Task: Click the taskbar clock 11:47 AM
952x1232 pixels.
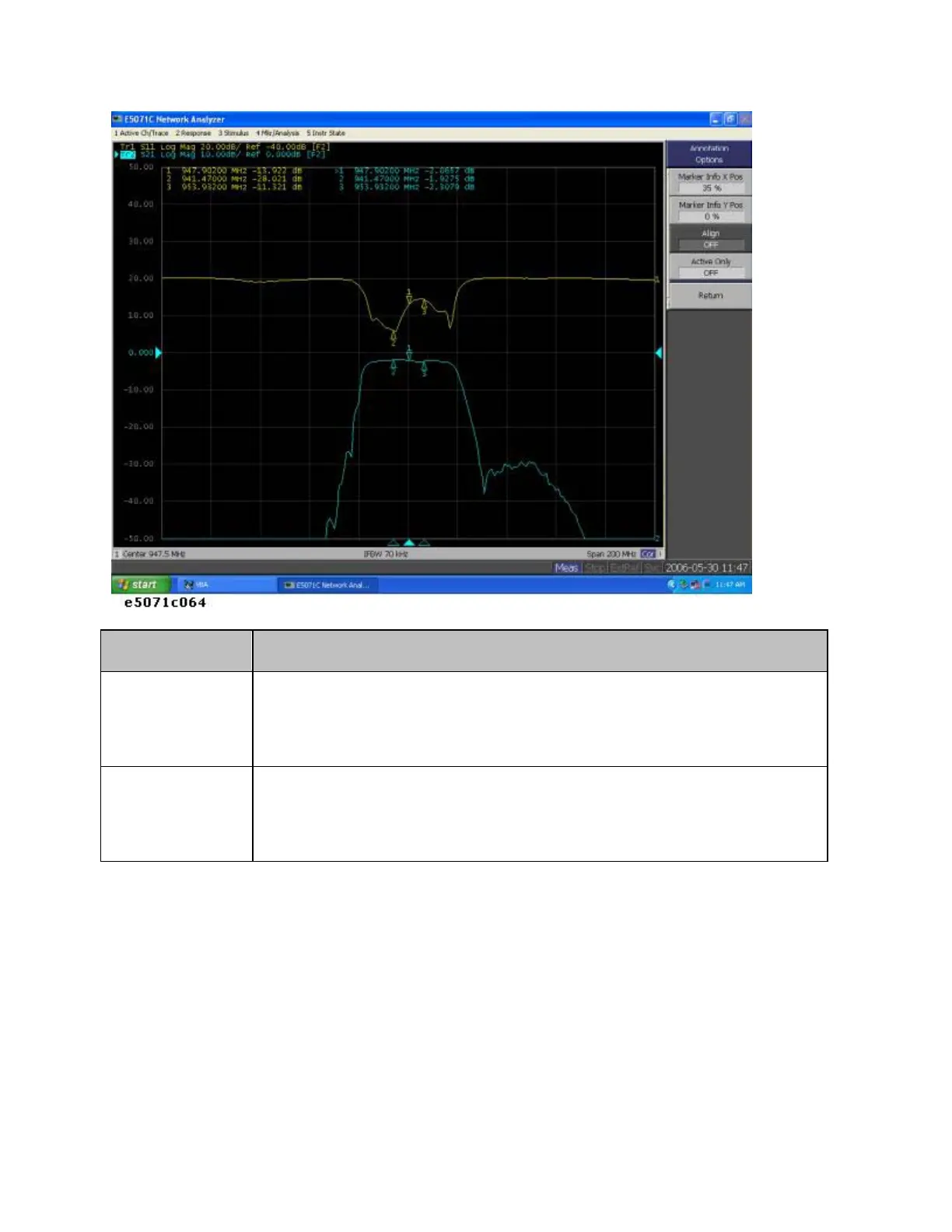Action: tap(730, 584)
